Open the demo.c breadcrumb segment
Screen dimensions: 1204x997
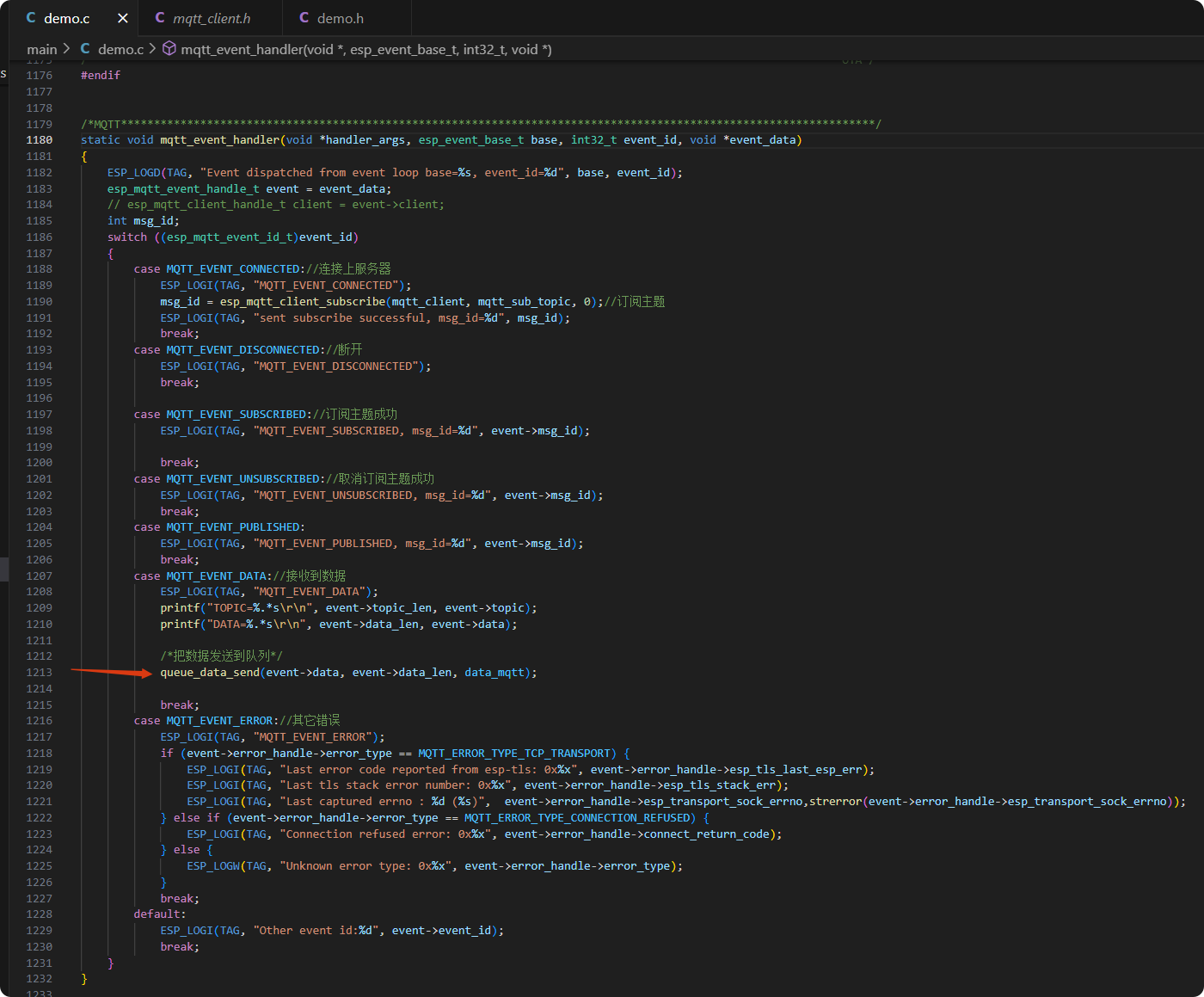(121, 50)
